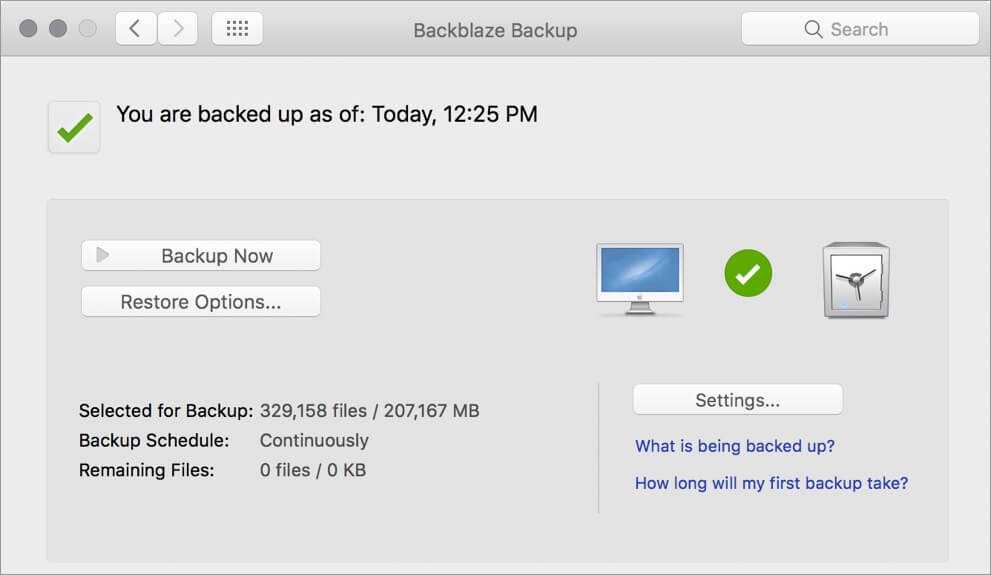Open "What is being backed up?" link

click(735, 446)
